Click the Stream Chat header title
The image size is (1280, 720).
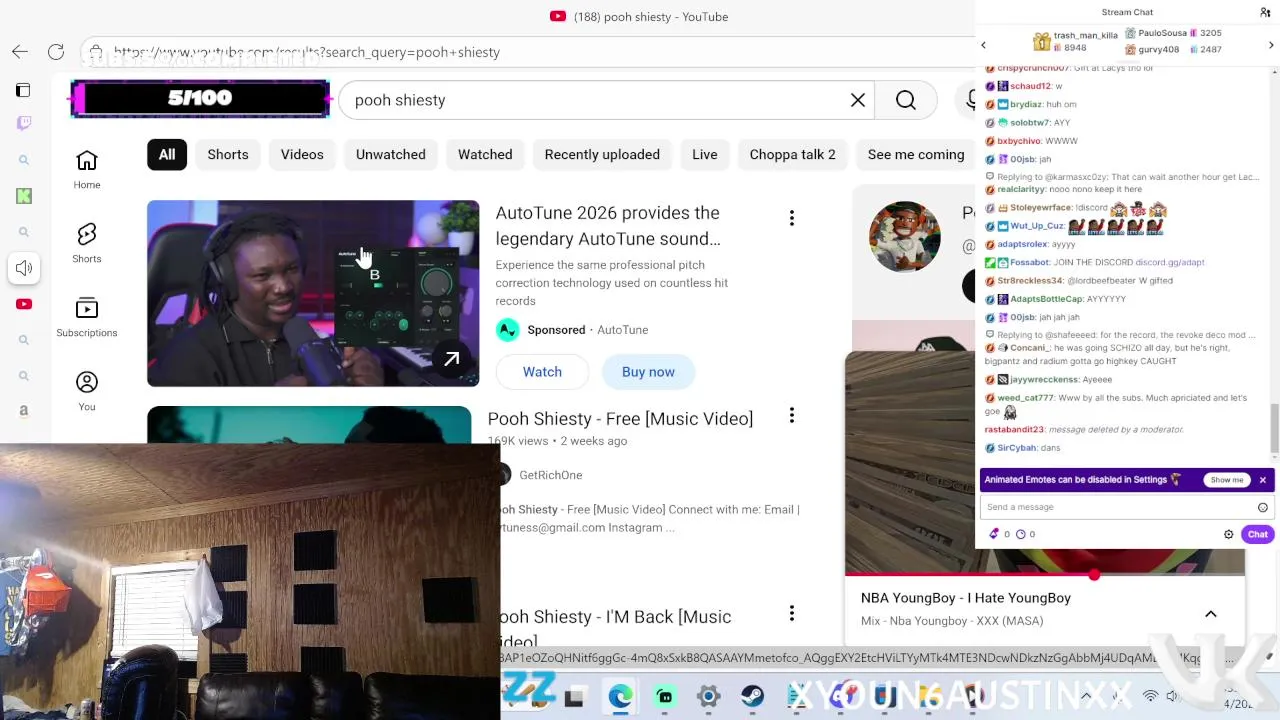point(1127,12)
